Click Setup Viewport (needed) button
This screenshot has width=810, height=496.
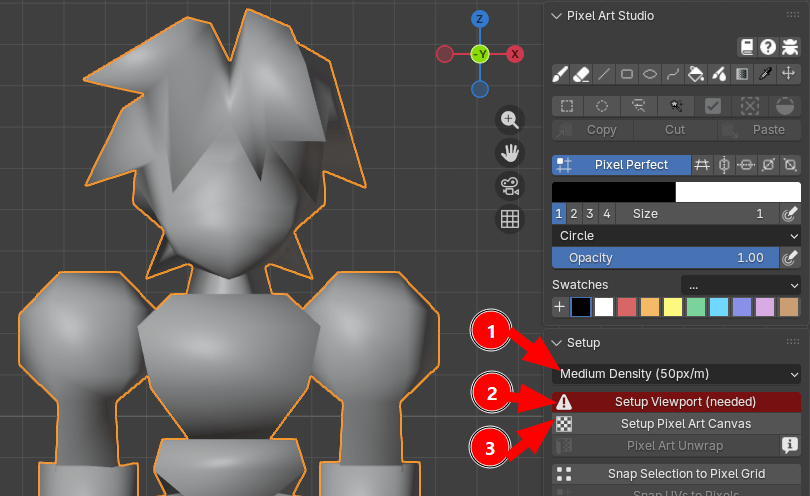point(676,402)
